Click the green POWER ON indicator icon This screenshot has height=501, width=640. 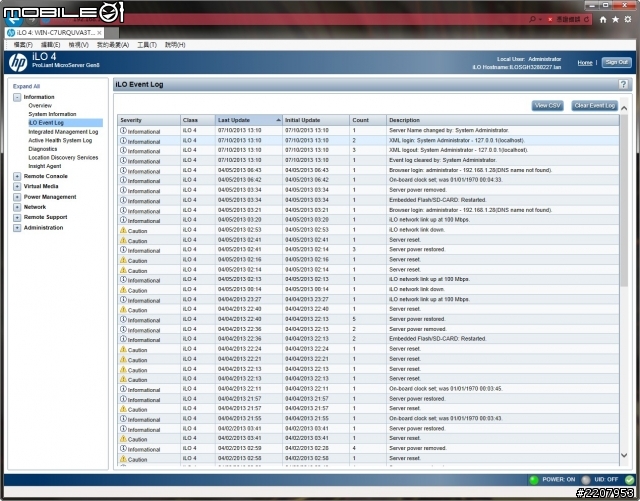point(533,480)
